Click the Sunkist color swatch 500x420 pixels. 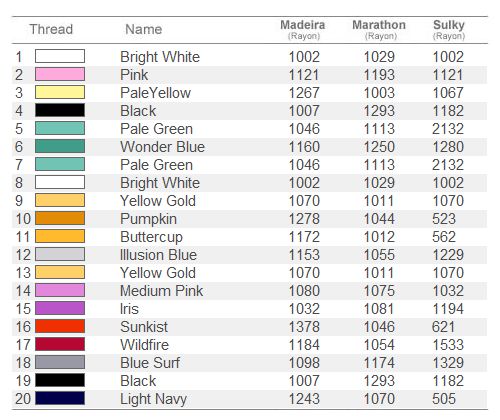[60, 326]
